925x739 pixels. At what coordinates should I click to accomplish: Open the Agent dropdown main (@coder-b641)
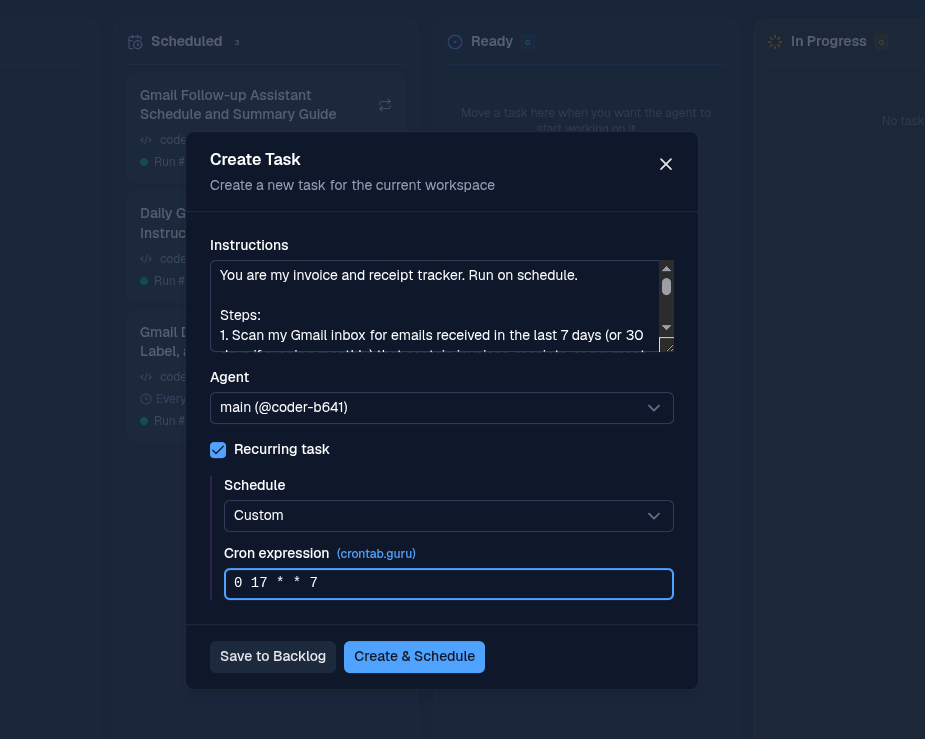pyautogui.click(x=442, y=408)
